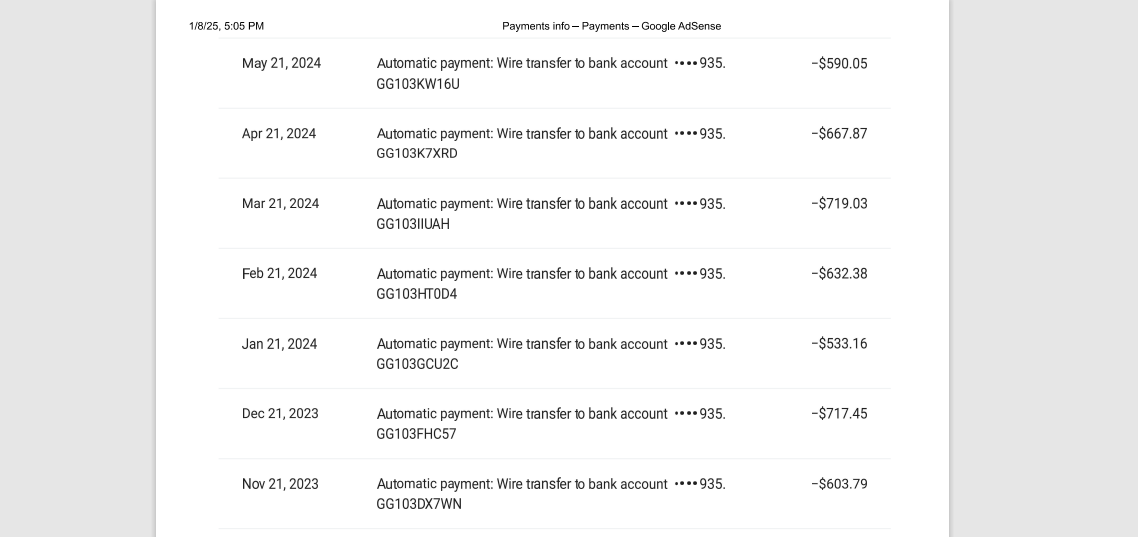Open the GG103HT0D4 wire transfer entry

tap(551, 284)
